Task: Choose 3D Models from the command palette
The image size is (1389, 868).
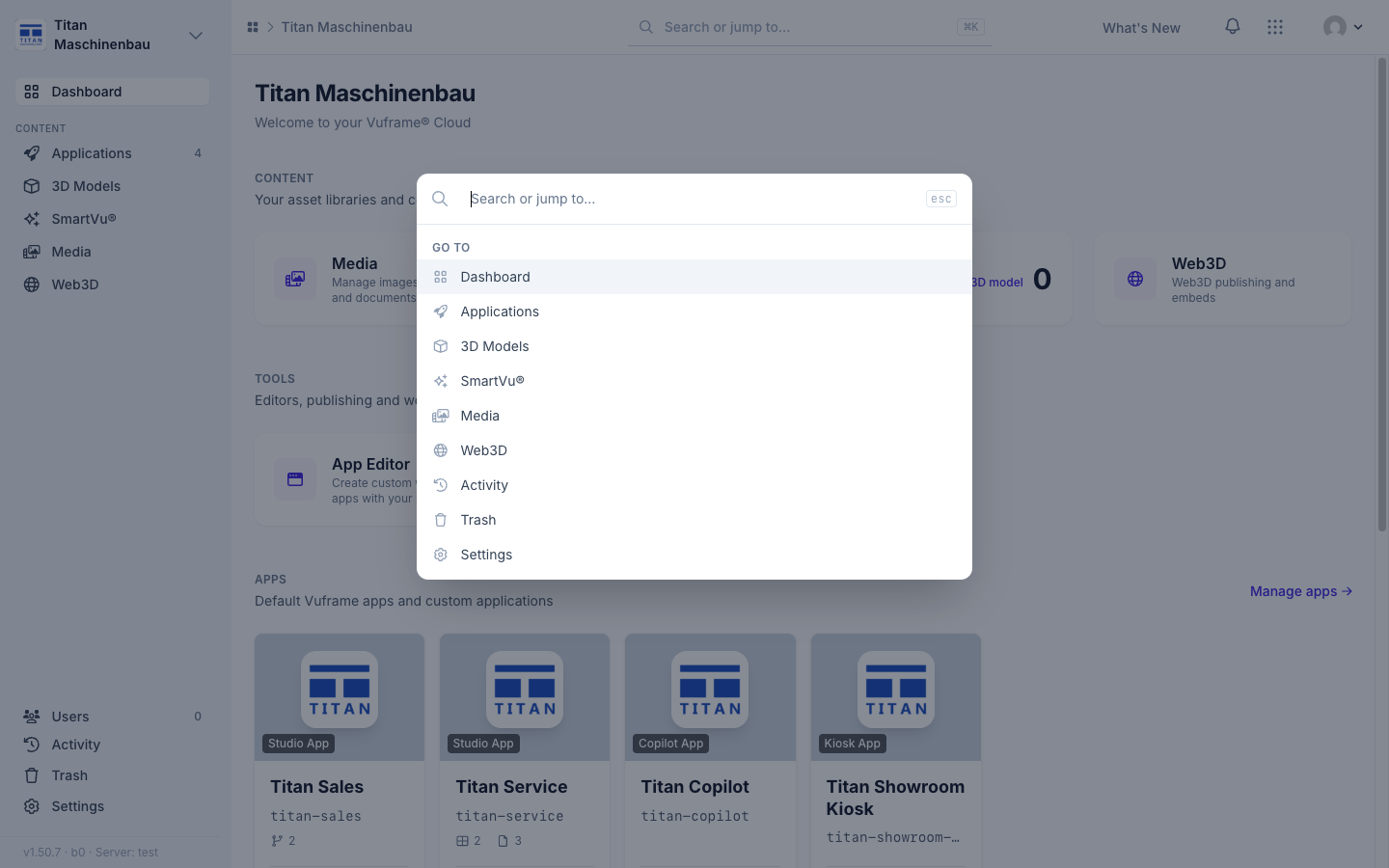Action: (x=694, y=346)
